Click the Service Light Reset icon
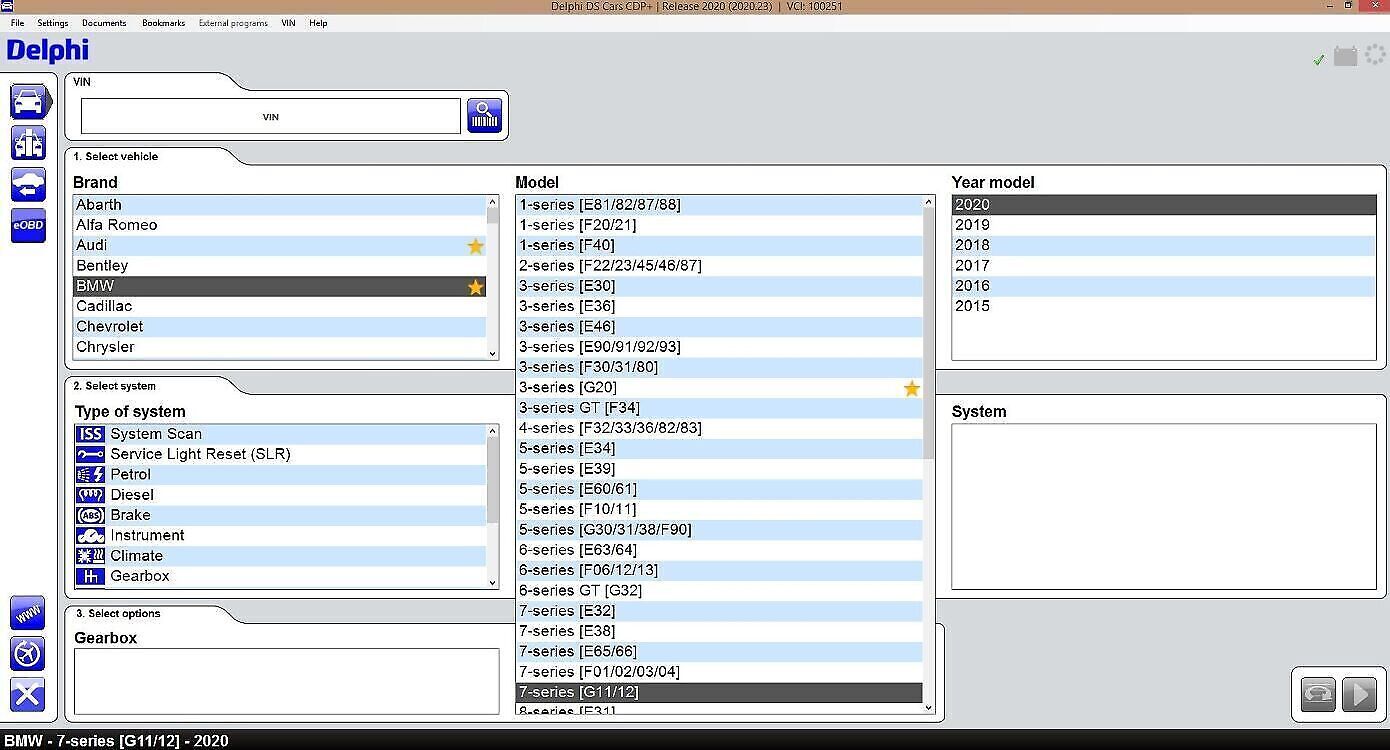 90,454
